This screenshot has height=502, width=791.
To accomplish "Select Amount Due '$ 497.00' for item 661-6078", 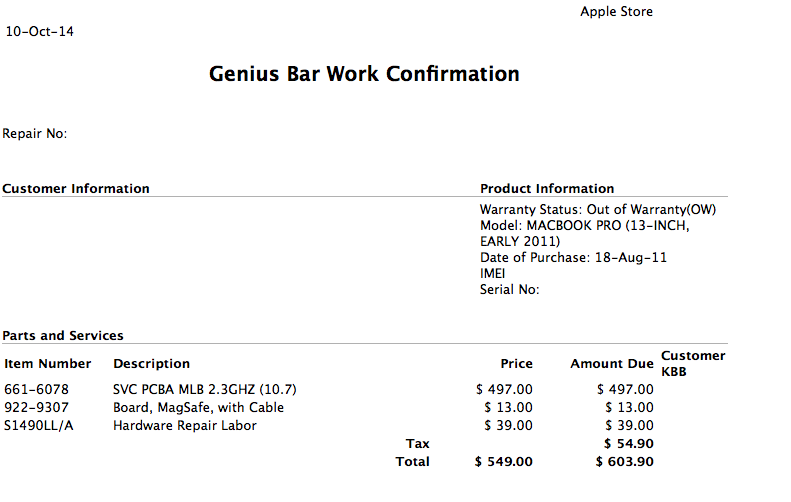I will 625,389.
